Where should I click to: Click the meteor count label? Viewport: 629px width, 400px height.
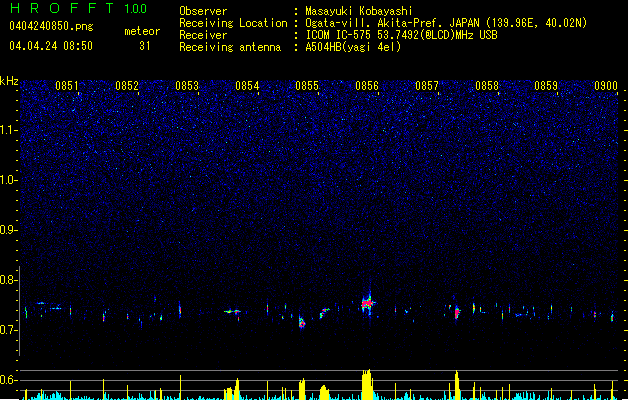click(142, 31)
